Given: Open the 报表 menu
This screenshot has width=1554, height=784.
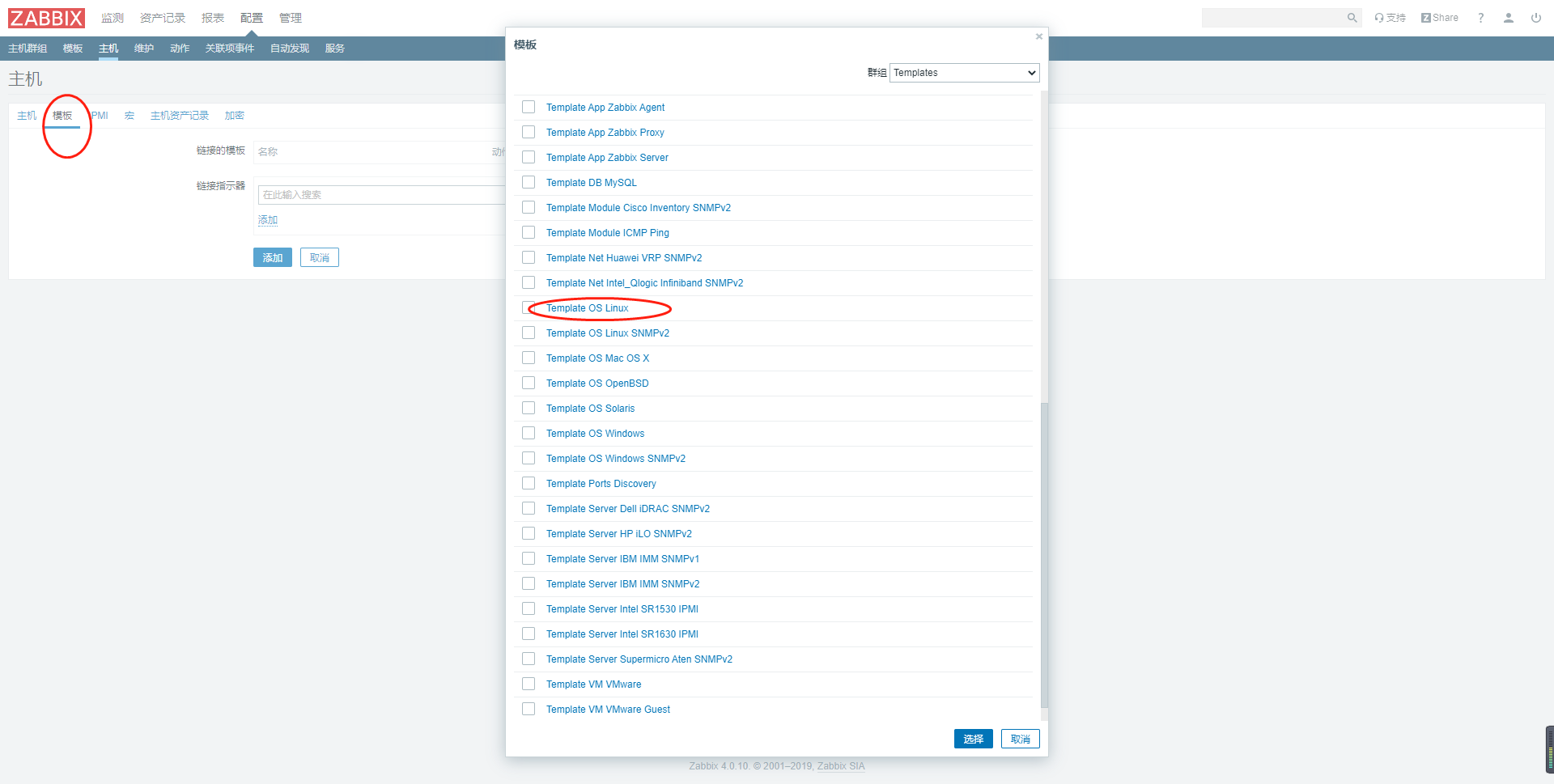Looking at the screenshot, I should click(x=213, y=18).
